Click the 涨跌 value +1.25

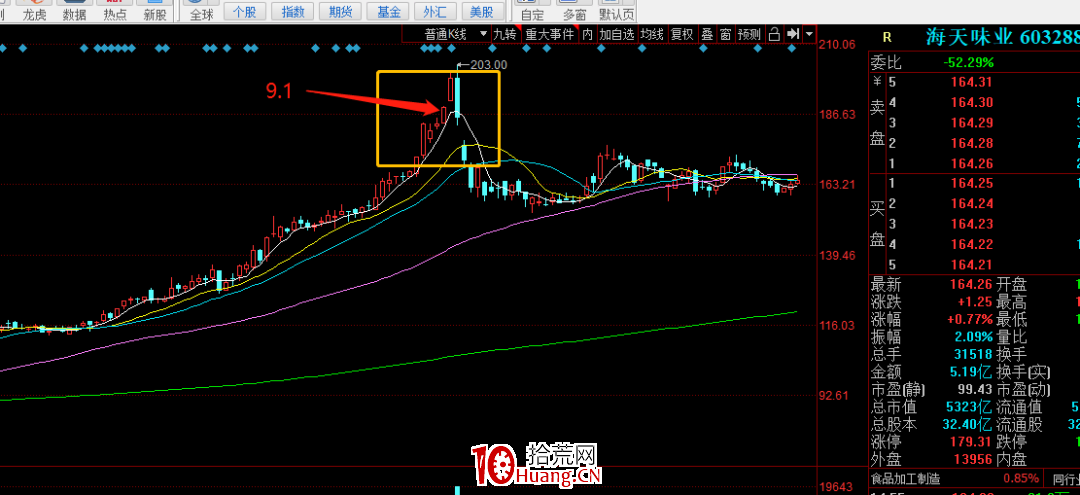[975, 302]
